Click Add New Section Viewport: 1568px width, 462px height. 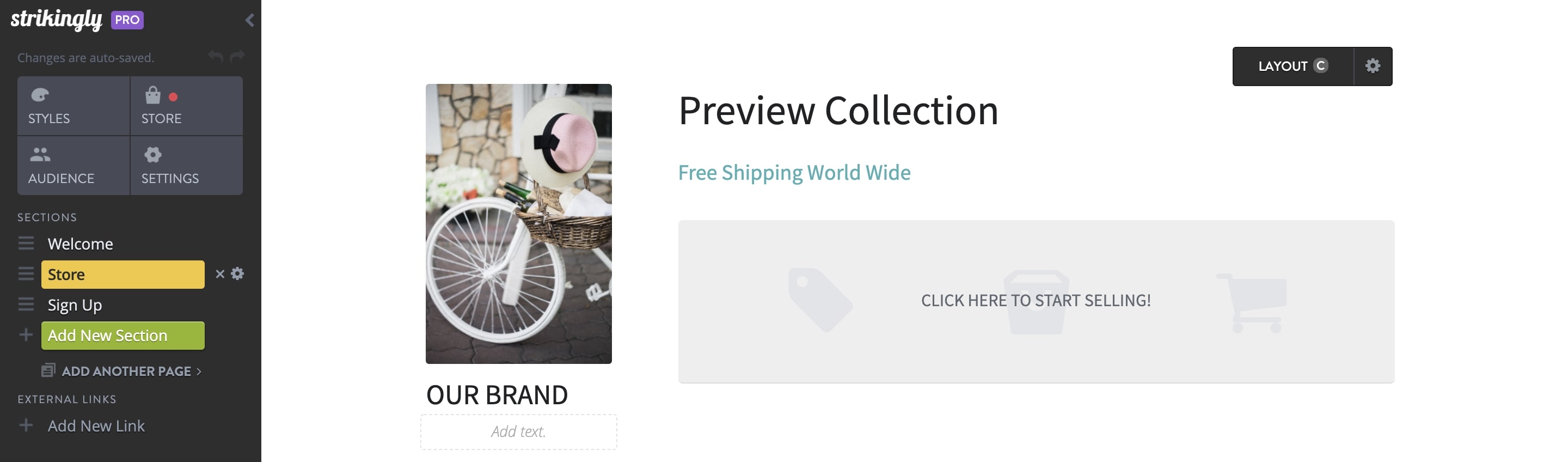click(122, 335)
